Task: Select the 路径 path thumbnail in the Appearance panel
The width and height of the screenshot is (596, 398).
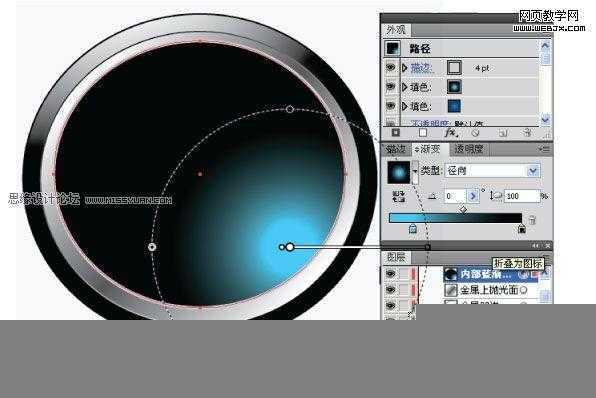Action: pyautogui.click(x=392, y=48)
